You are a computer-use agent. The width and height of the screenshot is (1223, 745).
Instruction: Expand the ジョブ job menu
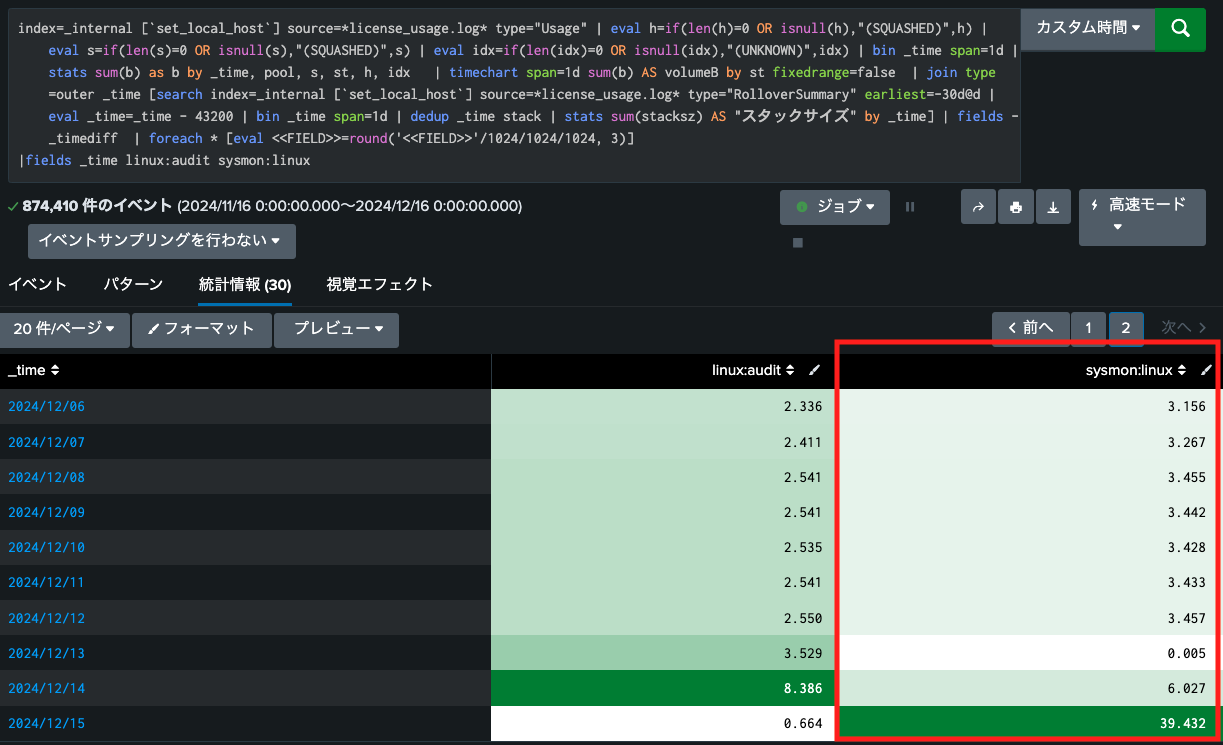coord(835,207)
